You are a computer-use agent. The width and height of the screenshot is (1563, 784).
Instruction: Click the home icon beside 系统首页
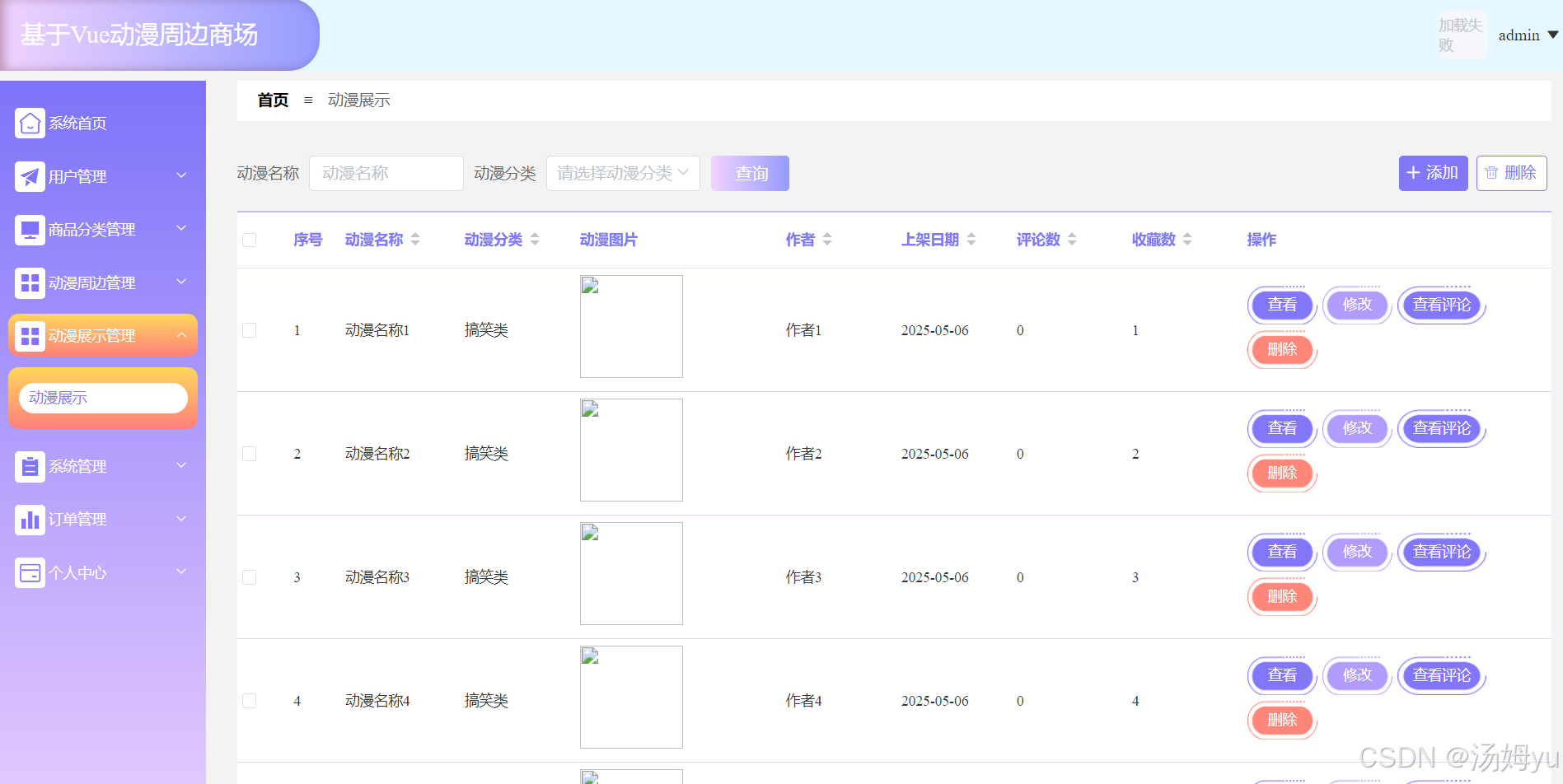point(30,124)
